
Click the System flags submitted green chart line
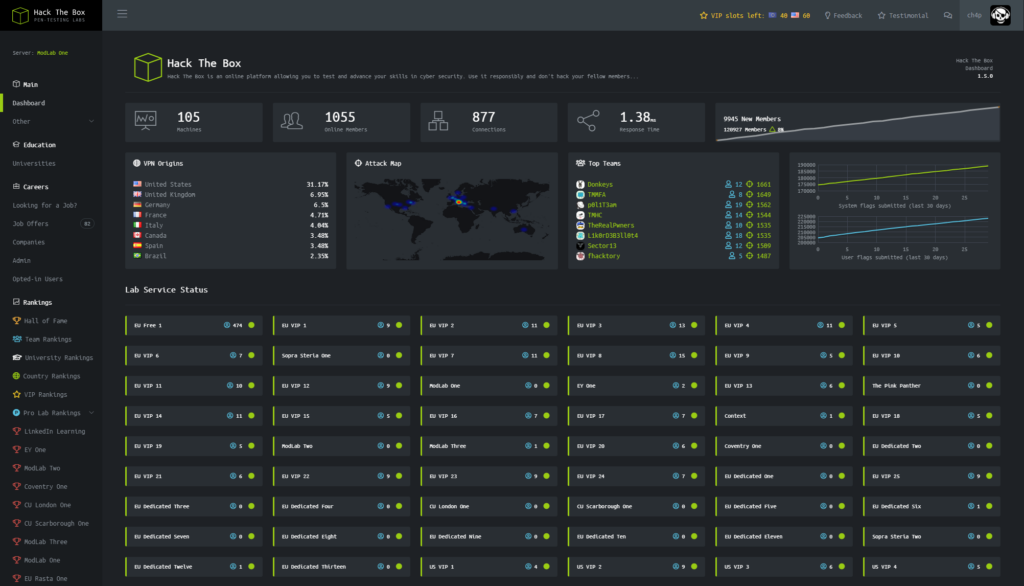tap(903, 175)
